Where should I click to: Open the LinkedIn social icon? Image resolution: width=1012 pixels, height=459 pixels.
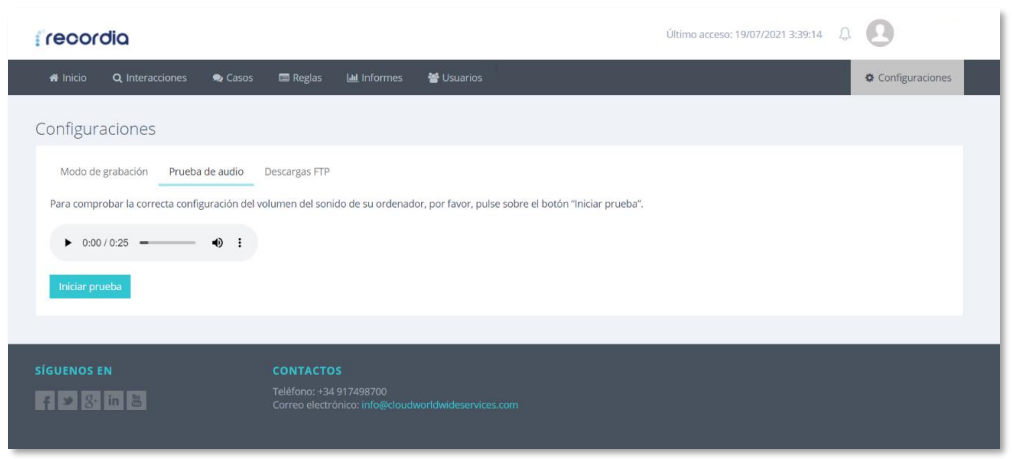114,401
